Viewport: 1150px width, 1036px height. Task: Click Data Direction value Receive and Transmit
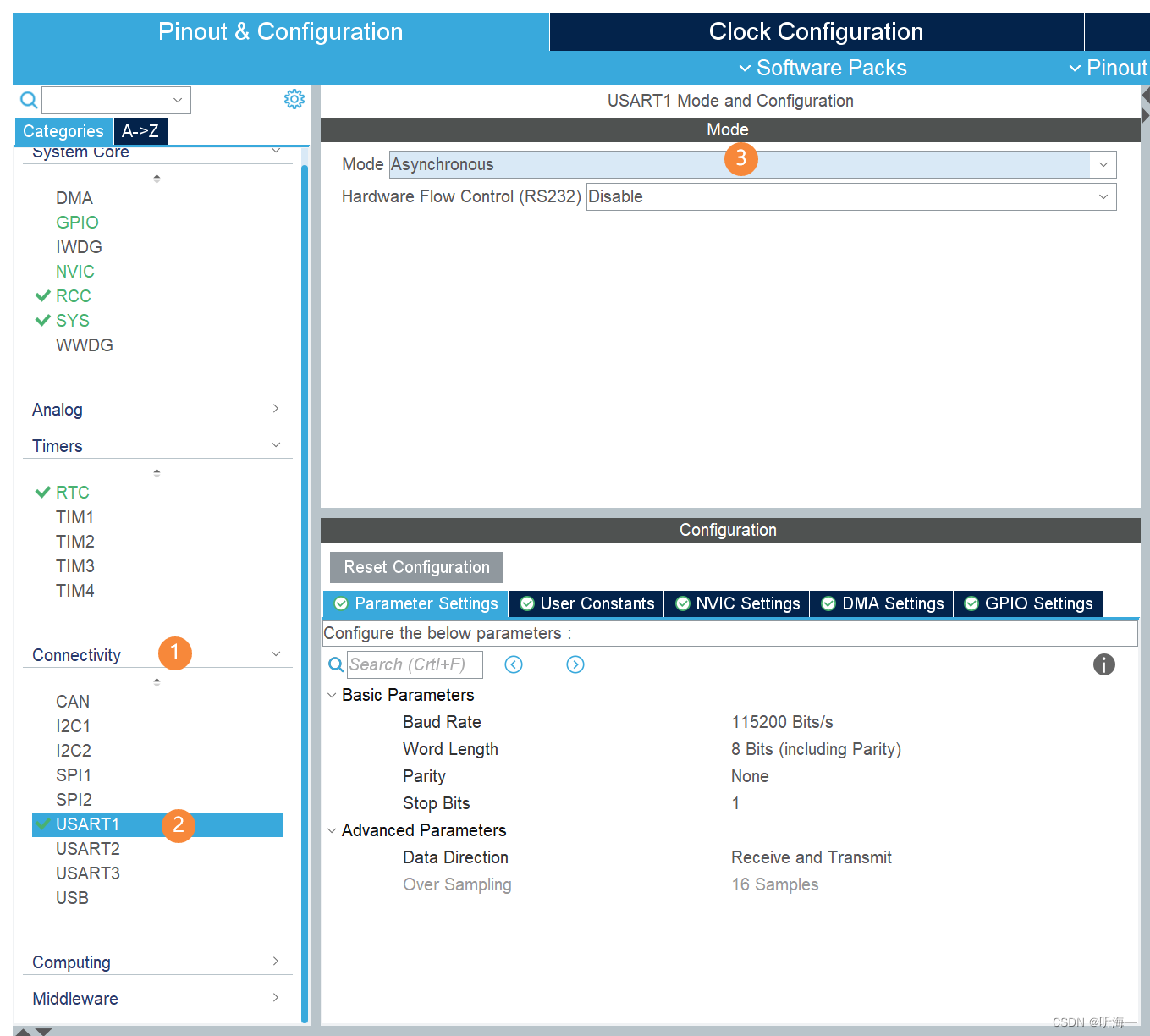(x=811, y=857)
